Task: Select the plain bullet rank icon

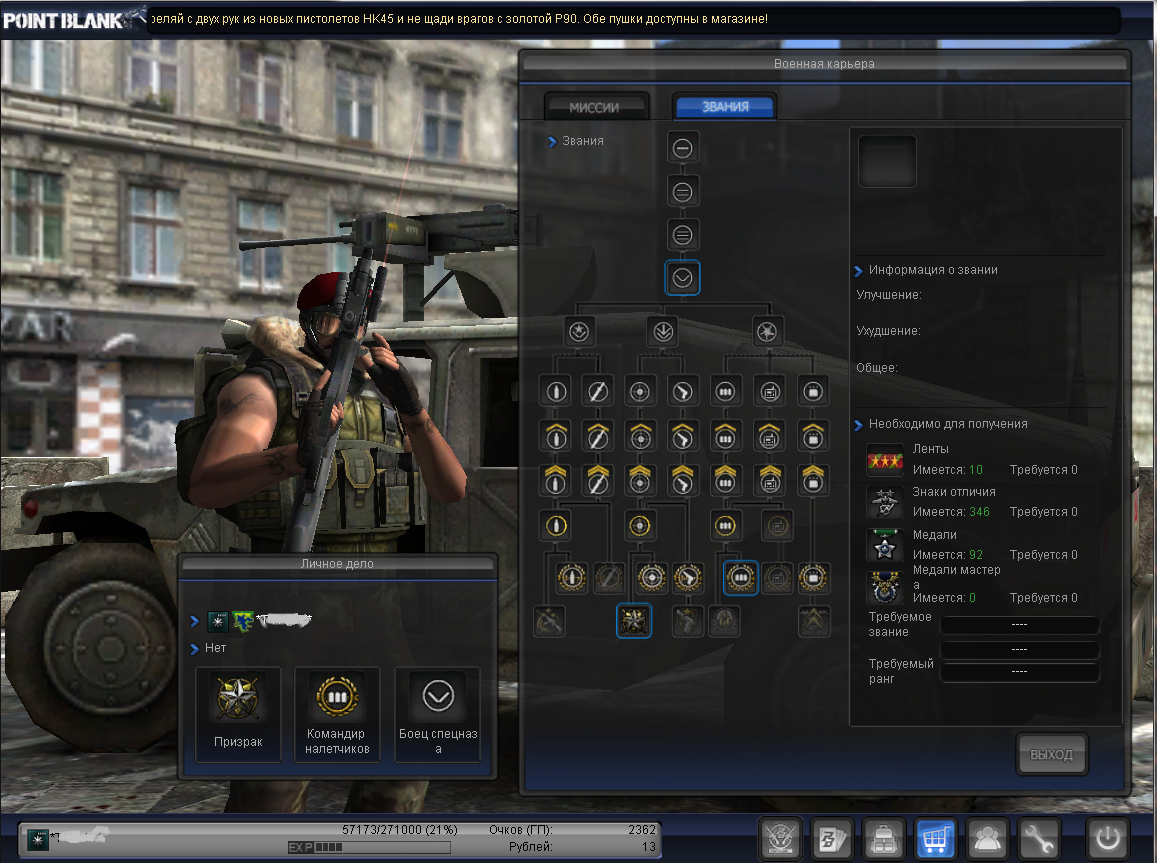Action: 556,392
